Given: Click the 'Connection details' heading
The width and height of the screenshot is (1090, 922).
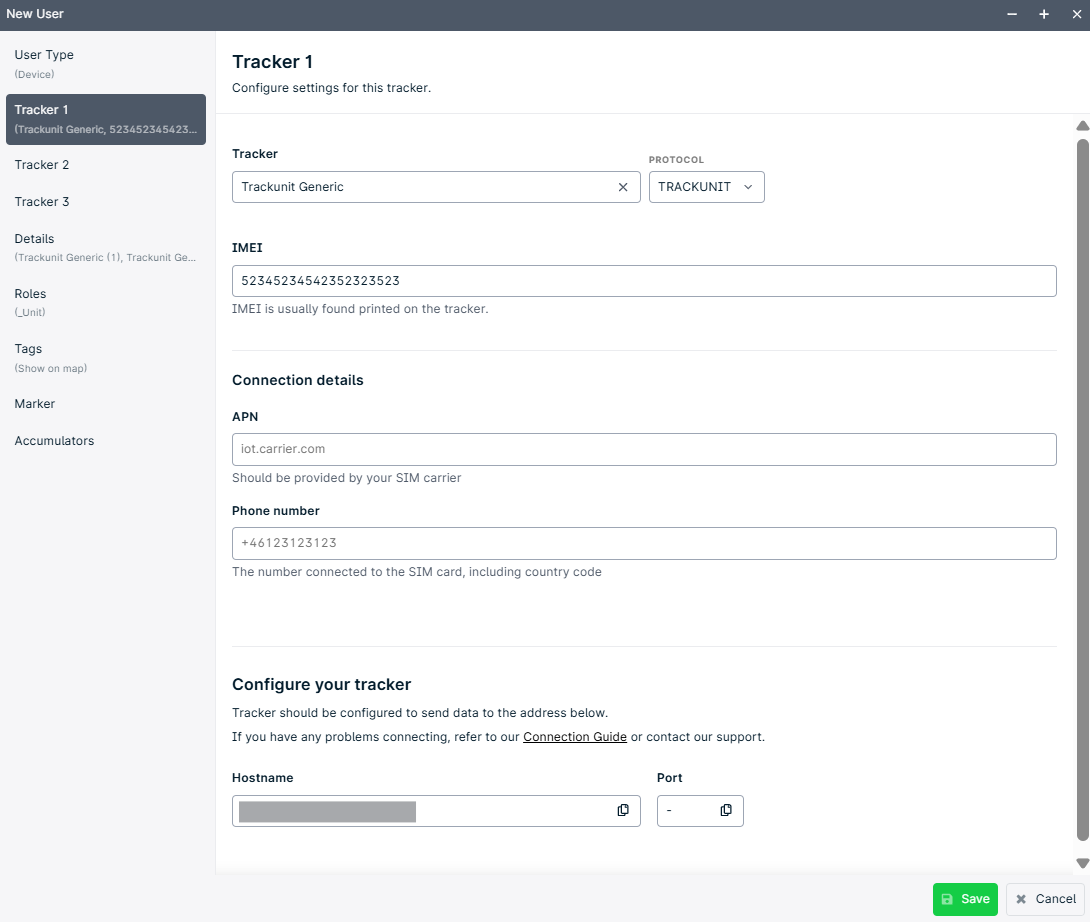Looking at the screenshot, I should (298, 380).
